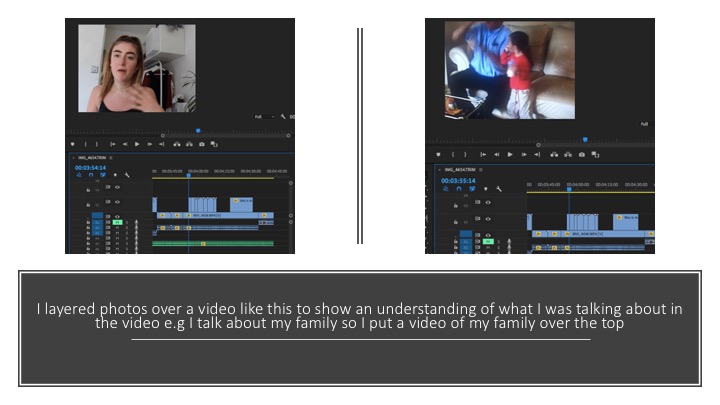Viewport: 720px width, 405px height.
Task: Click Add Marker icon below woman's preview
Action: coord(72,144)
